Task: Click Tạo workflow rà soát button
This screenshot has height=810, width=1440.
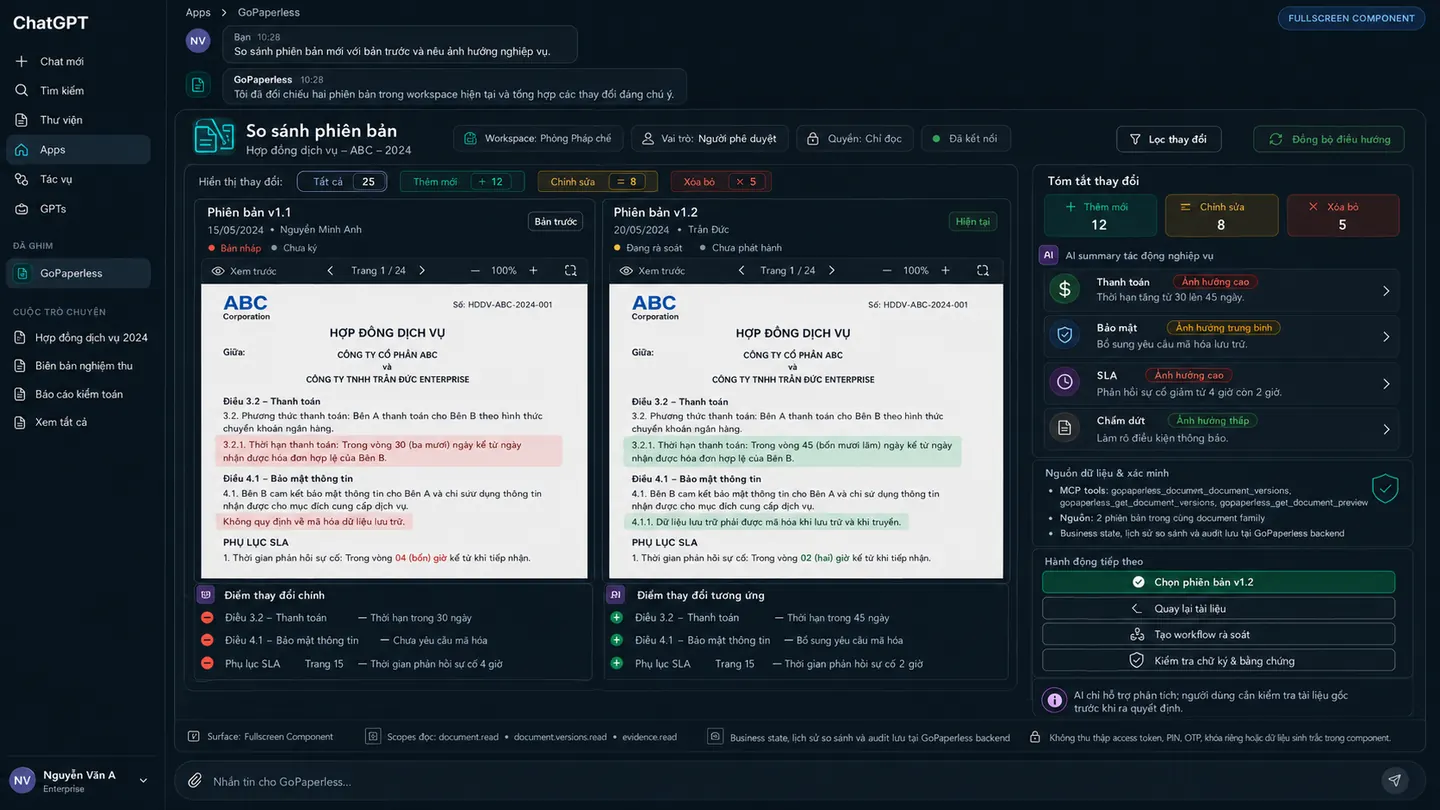Action: pyautogui.click(x=1218, y=634)
